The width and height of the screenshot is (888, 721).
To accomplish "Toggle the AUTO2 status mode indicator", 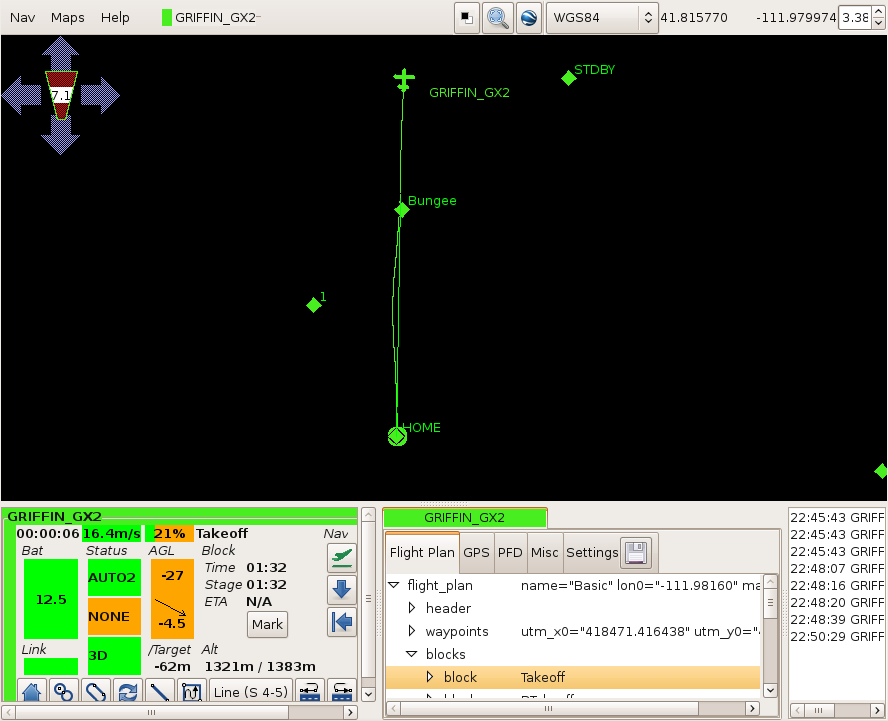I will (114, 578).
